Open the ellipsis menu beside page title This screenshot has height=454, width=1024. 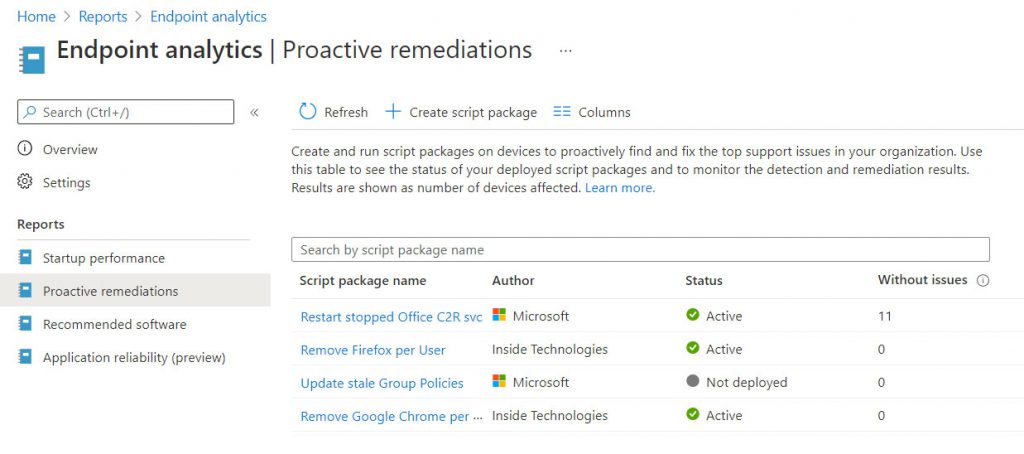pos(566,50)
